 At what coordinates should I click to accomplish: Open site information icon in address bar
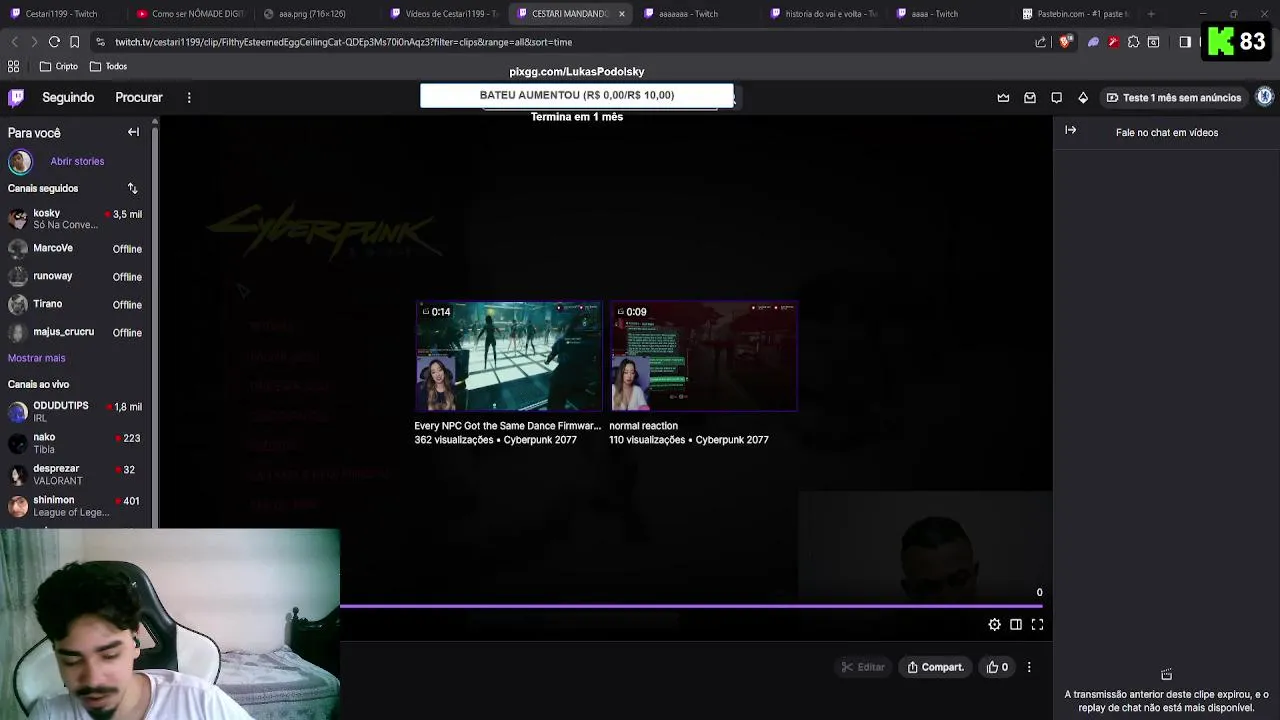pyautogui.click(x=100, y=42)
